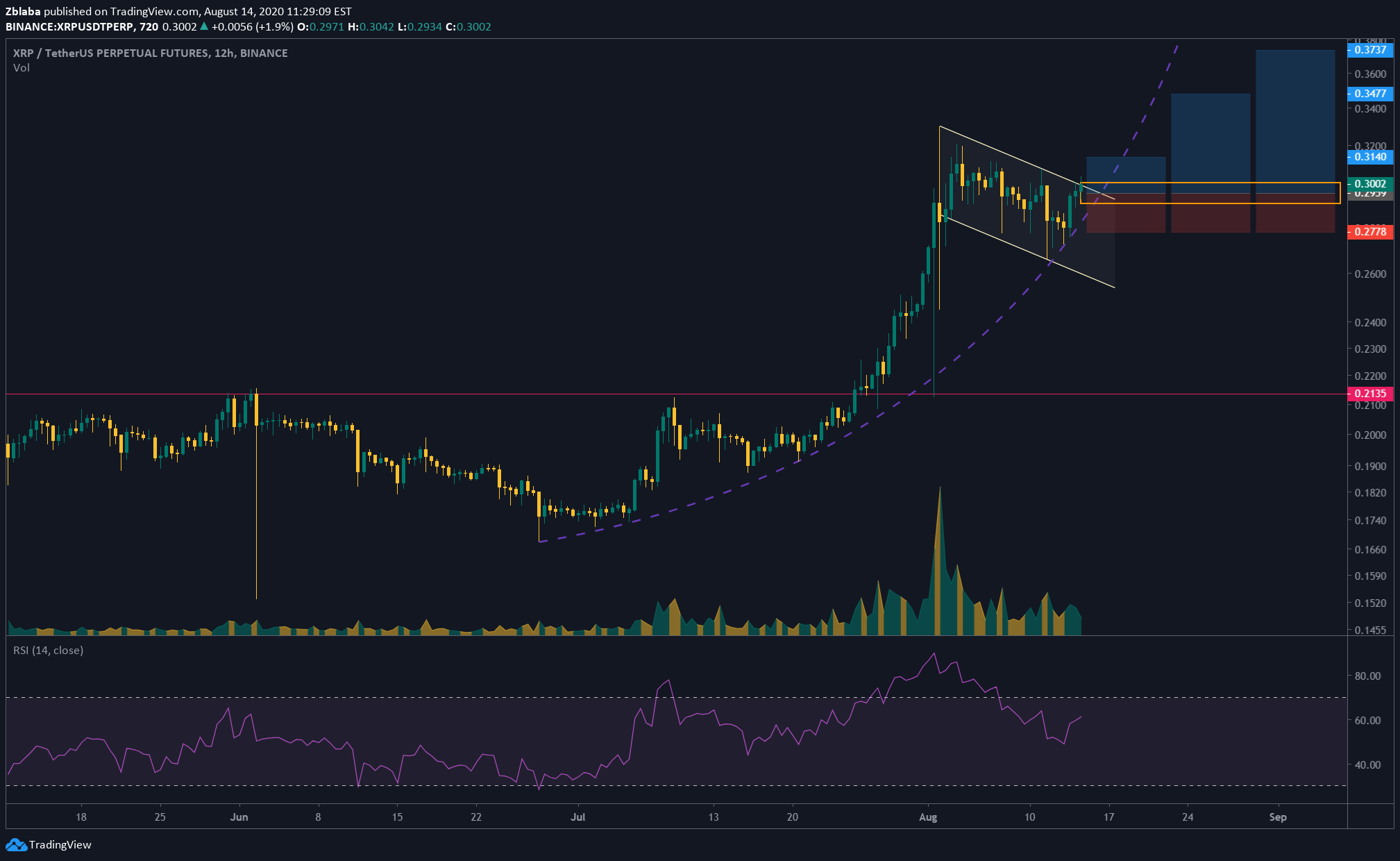Click the Jun date on time axis
The height and width of the screenshot is (861, 1400).
(239, 817)
